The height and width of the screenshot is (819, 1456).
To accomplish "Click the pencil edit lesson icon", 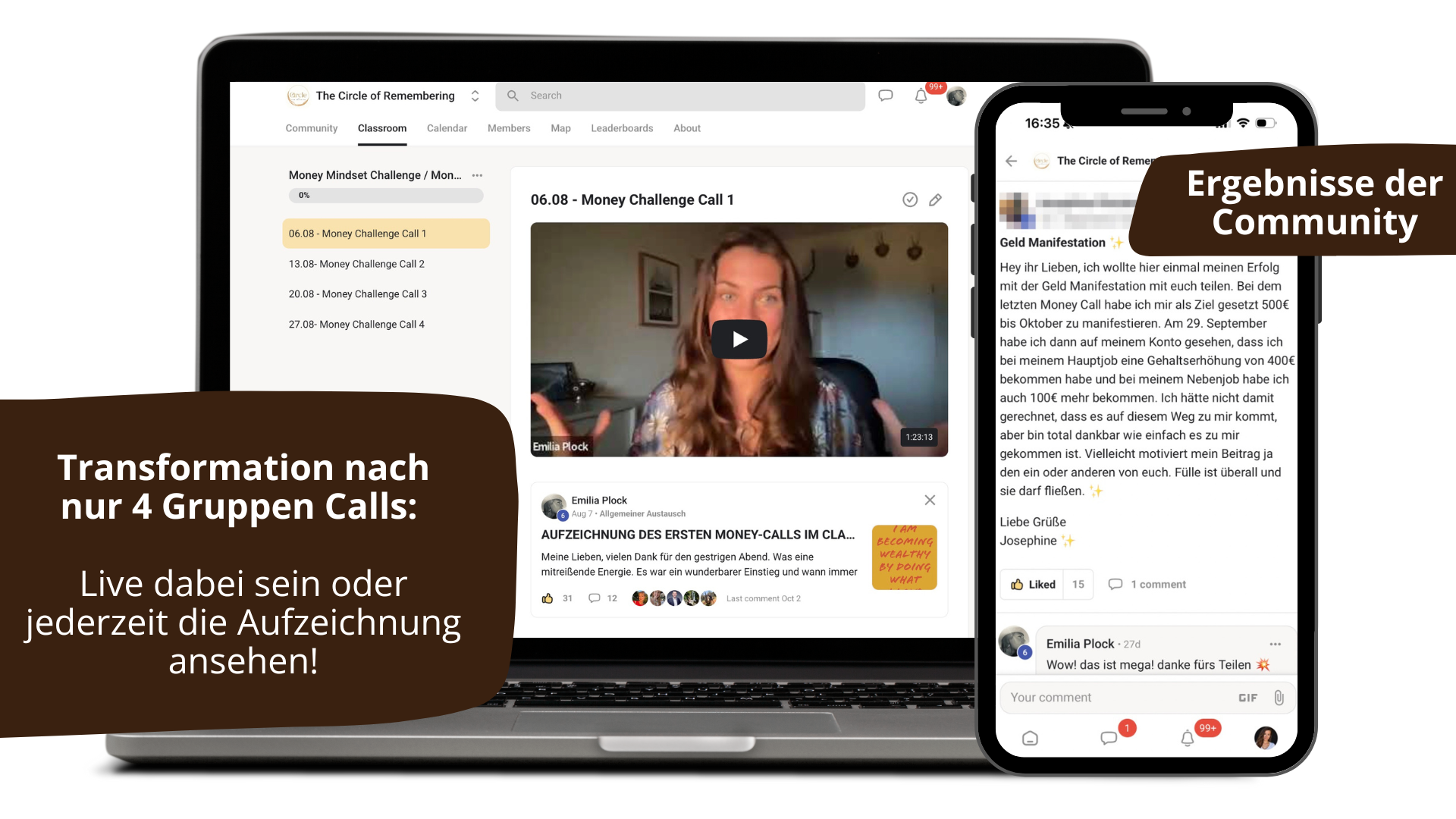I will (x=935, y=200).
